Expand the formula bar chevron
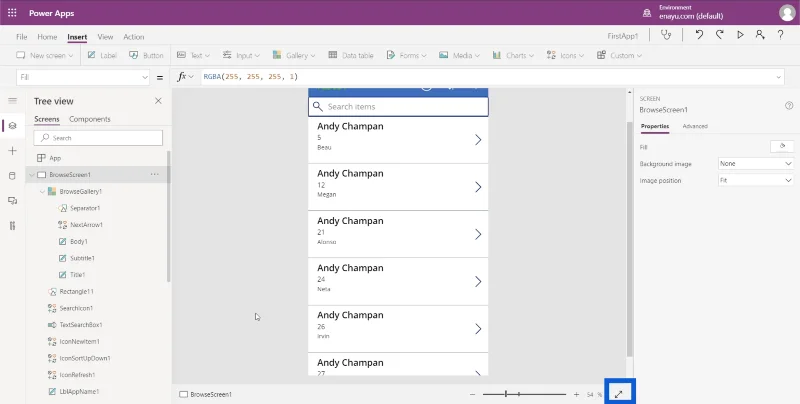The width and height of the screenshot is (800, 404). pyautogui.click(x=779, y=77)
